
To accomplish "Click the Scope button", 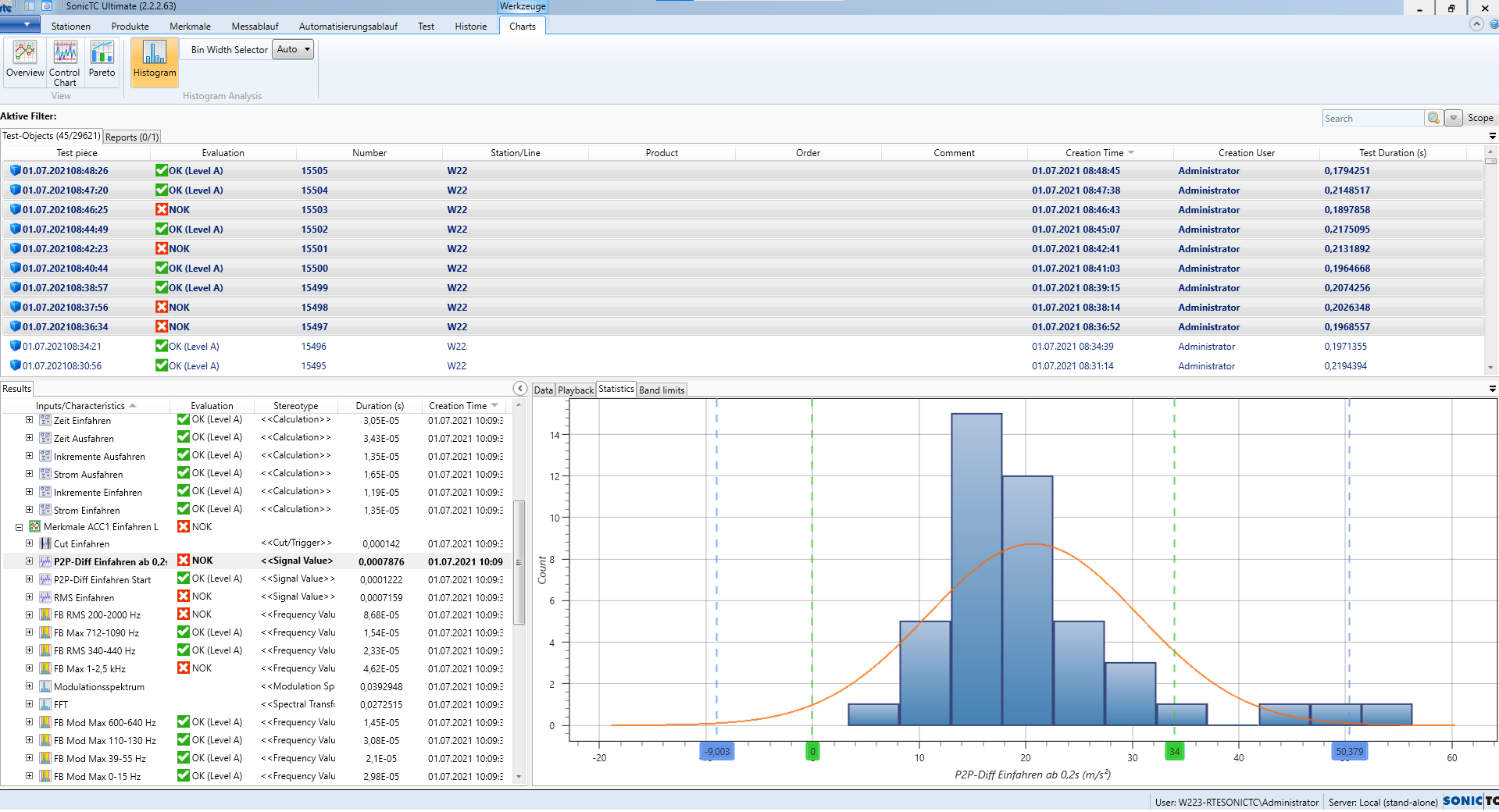I will tap(1480, 118).
